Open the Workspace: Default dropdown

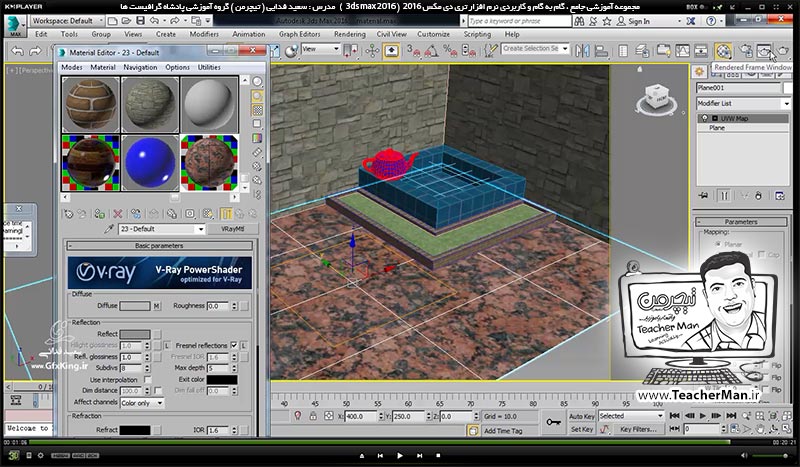tap(67, 21)
